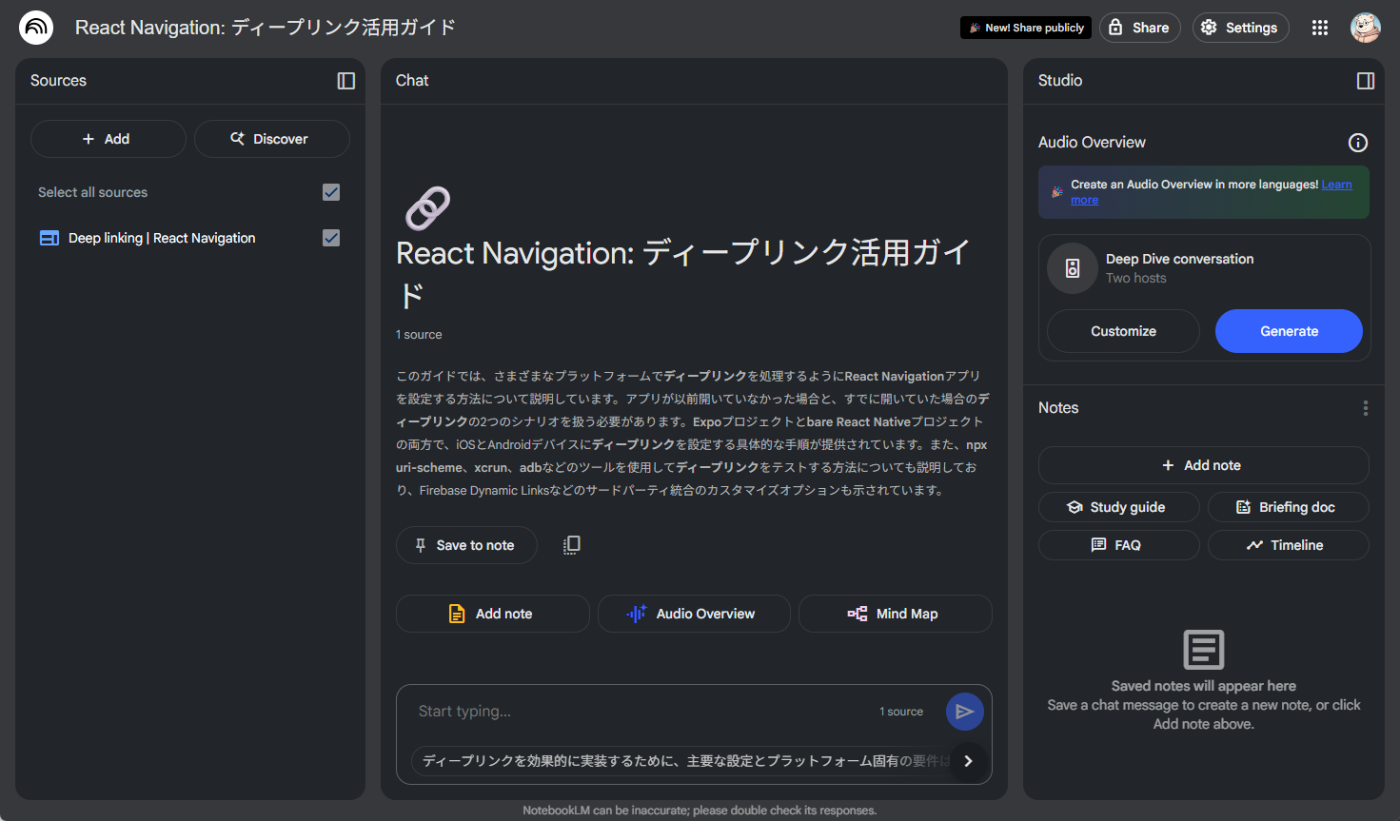
Task: Click the chain link emoji icon
Action: pyautogui.click(x=427, y=209)
